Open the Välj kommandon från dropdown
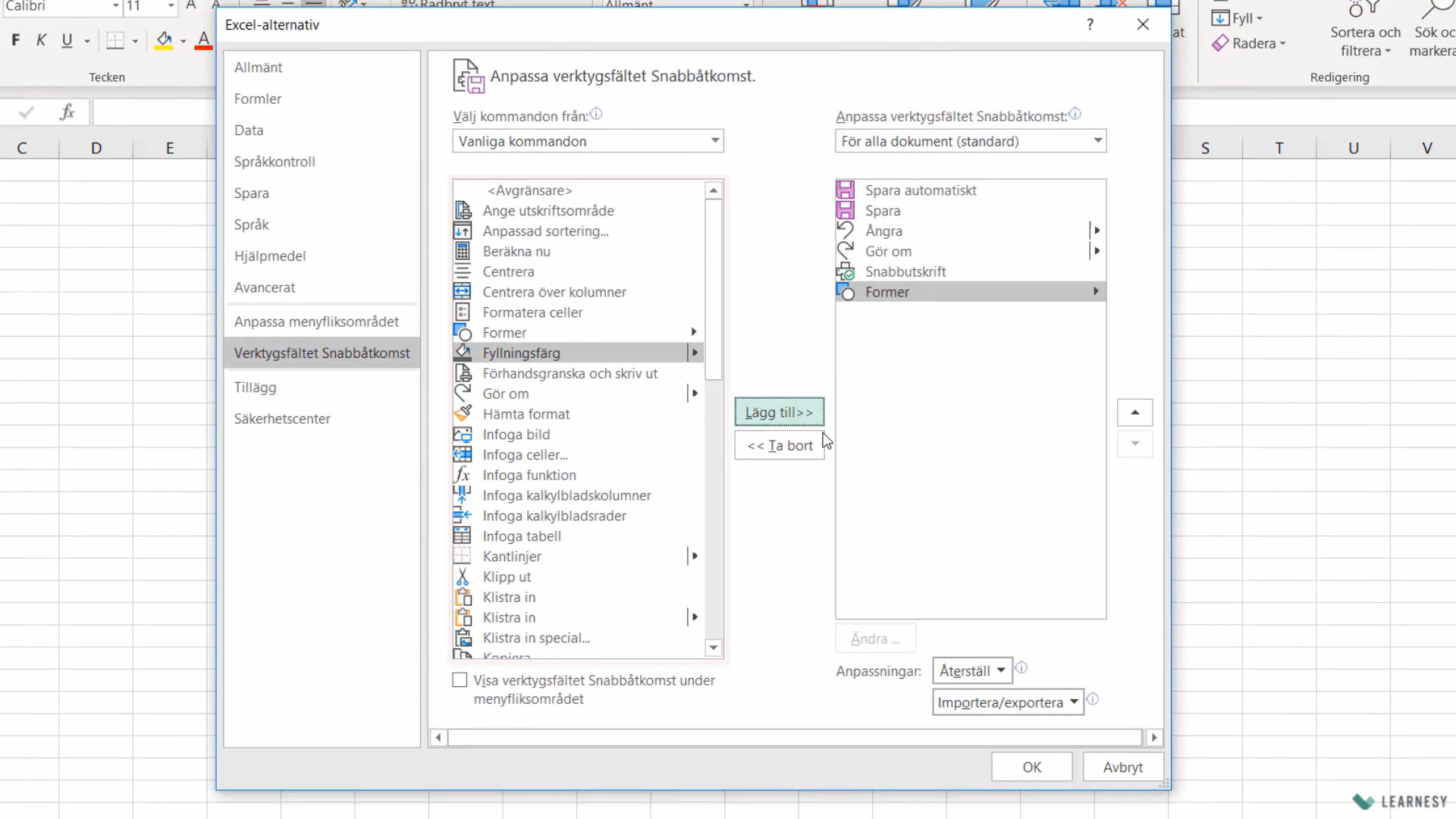1456x819 pixels. [x=588, y=141]
